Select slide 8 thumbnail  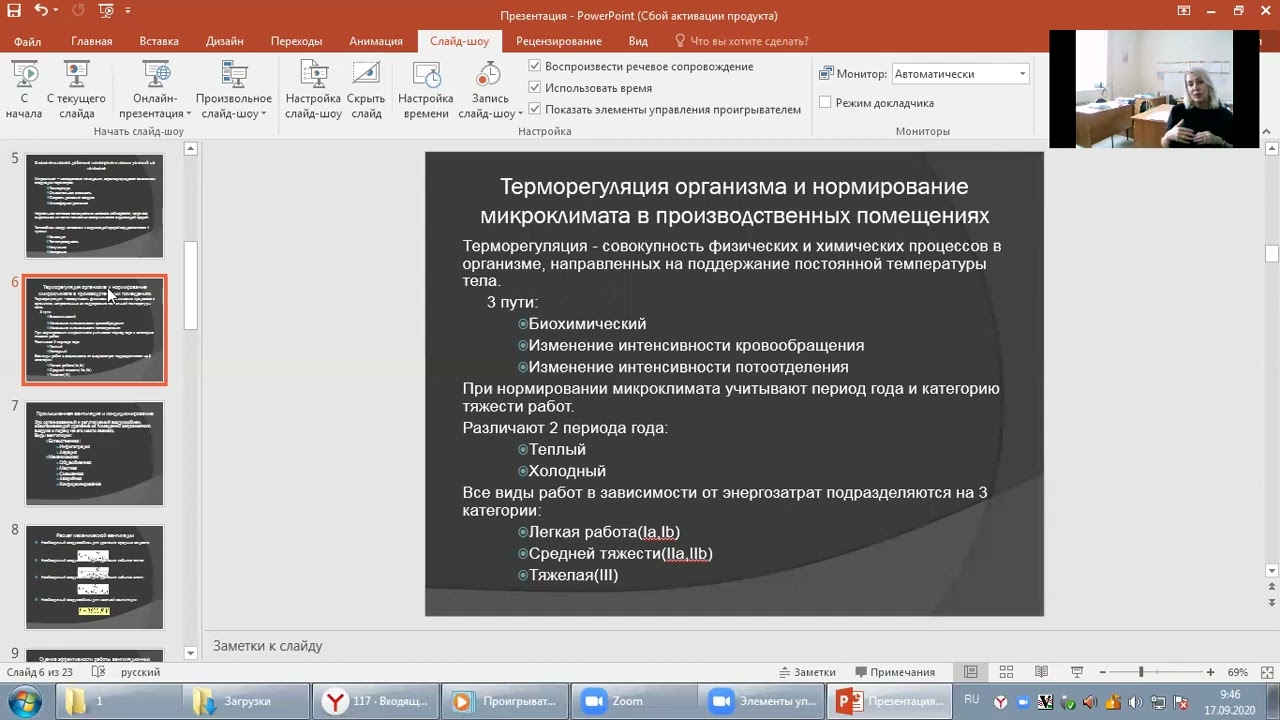[94, 577]
